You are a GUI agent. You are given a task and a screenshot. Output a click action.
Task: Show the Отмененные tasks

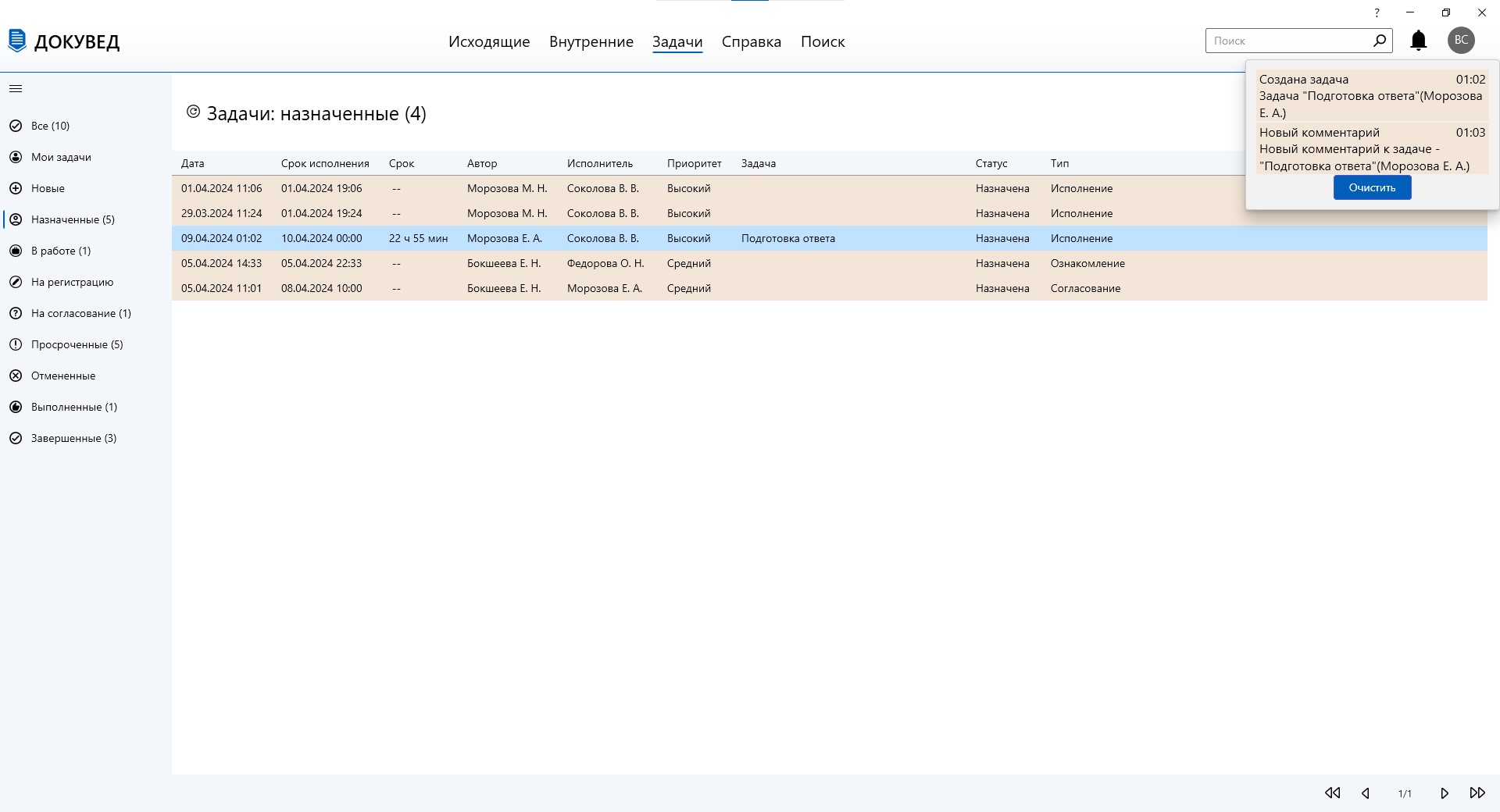click(x=63, y=376)
